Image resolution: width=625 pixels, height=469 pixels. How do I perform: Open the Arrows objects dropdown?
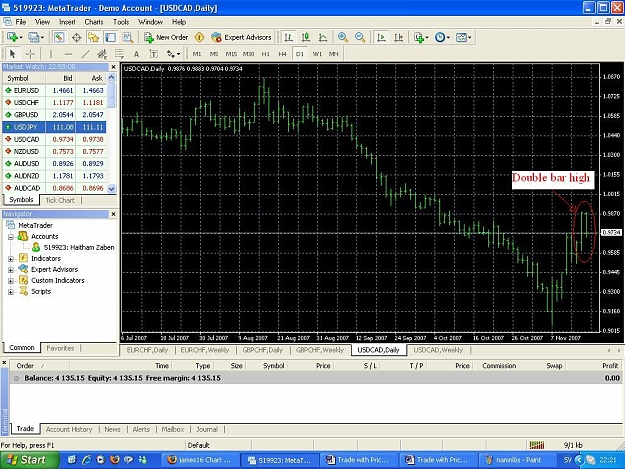pos(173,54)
